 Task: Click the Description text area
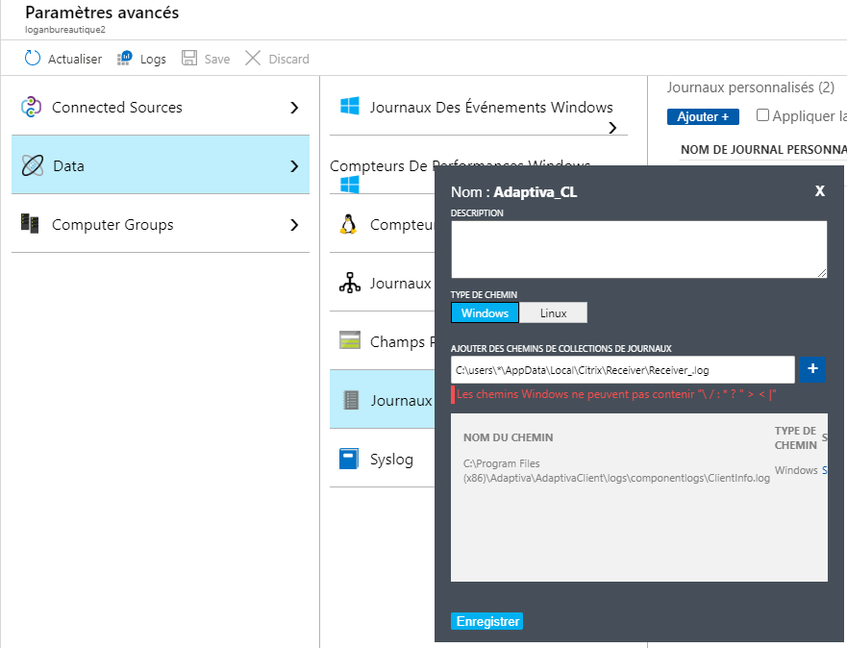click(x=638, y=248)
